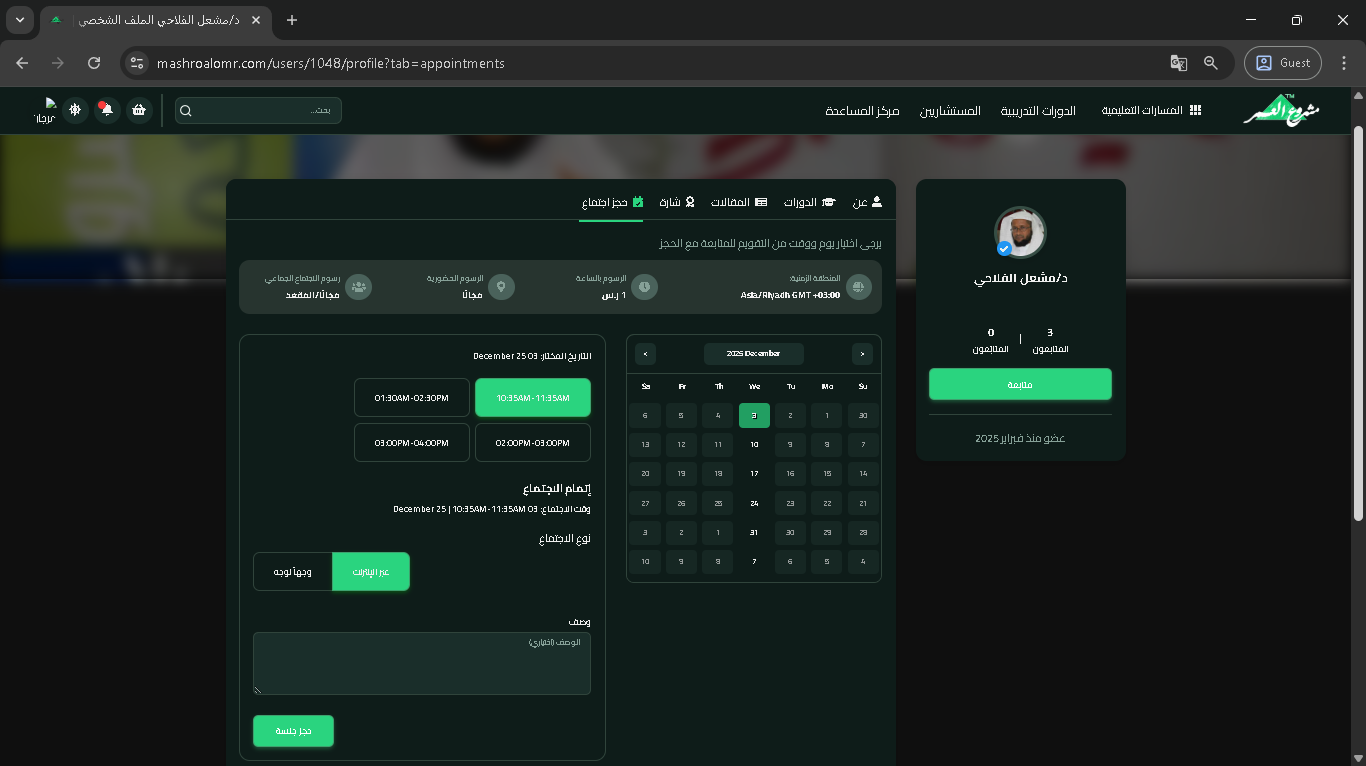Click the zoom magnifier icon in the address bar
The image size is (1366, 766).
[x=1211, y=63]
